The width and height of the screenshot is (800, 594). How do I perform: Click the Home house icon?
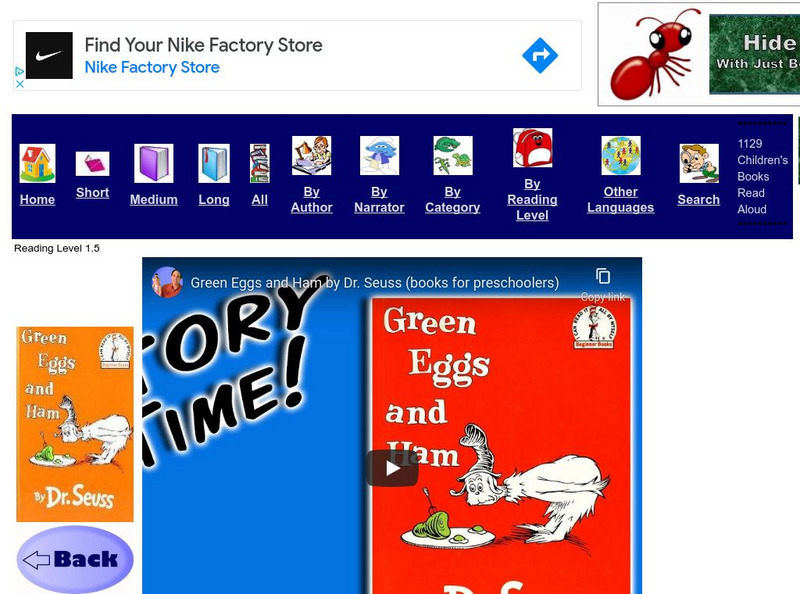click(37, 163)
